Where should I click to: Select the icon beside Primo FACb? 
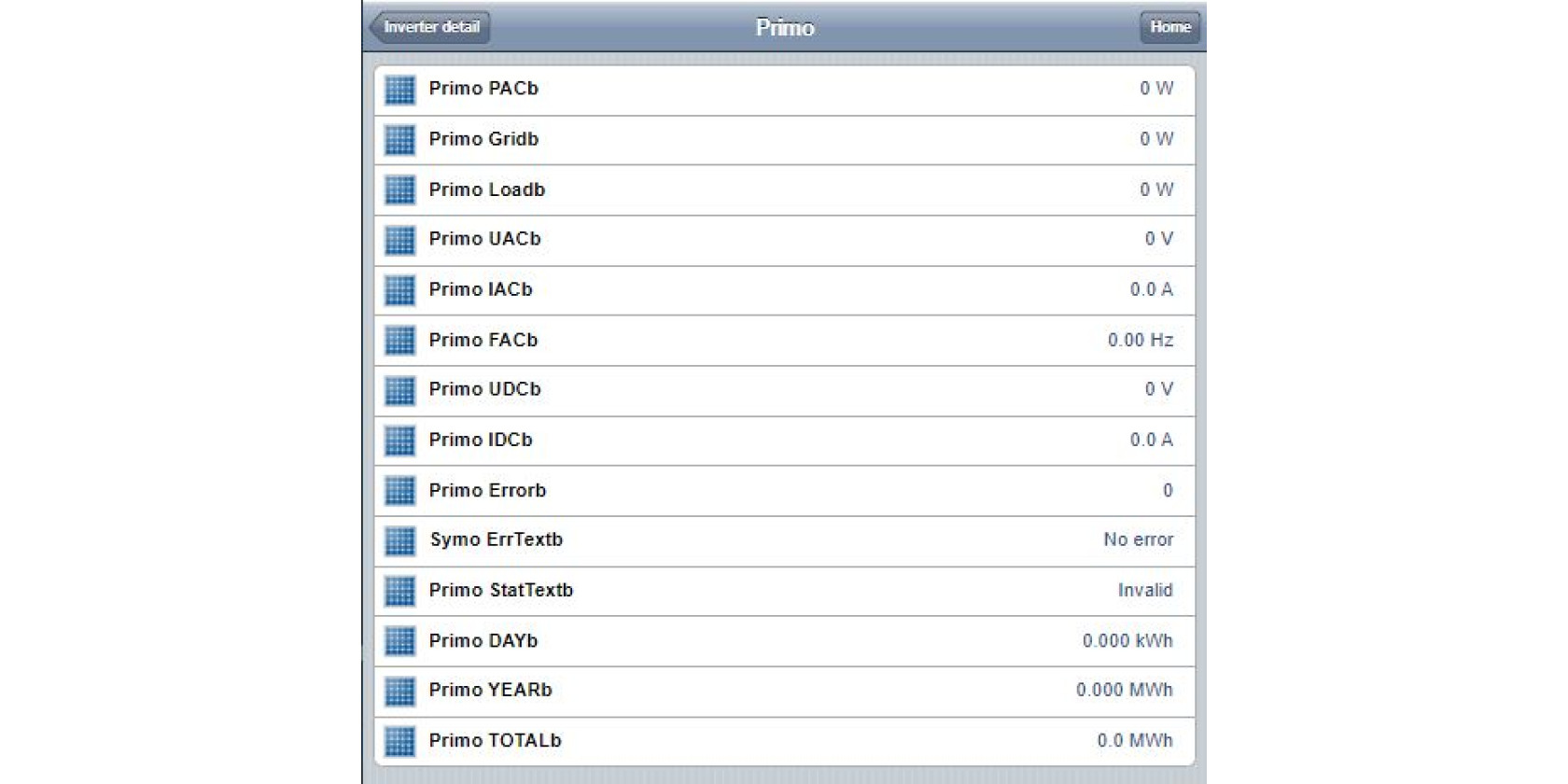399,341
